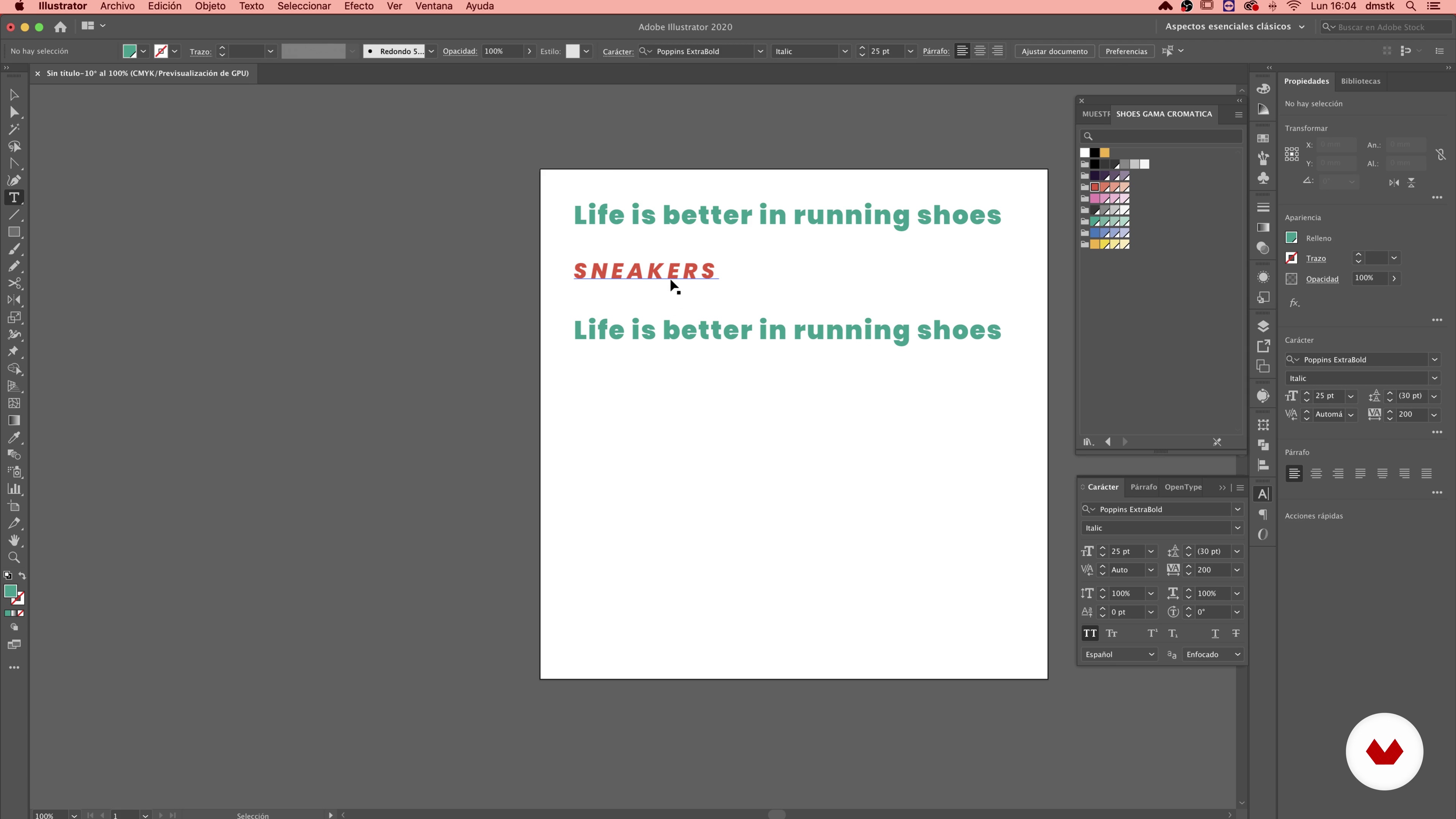Image resolution: width=1456 pixels, height=819 pixels.
Task: Select the Pen tool
Action: (14, 180)
